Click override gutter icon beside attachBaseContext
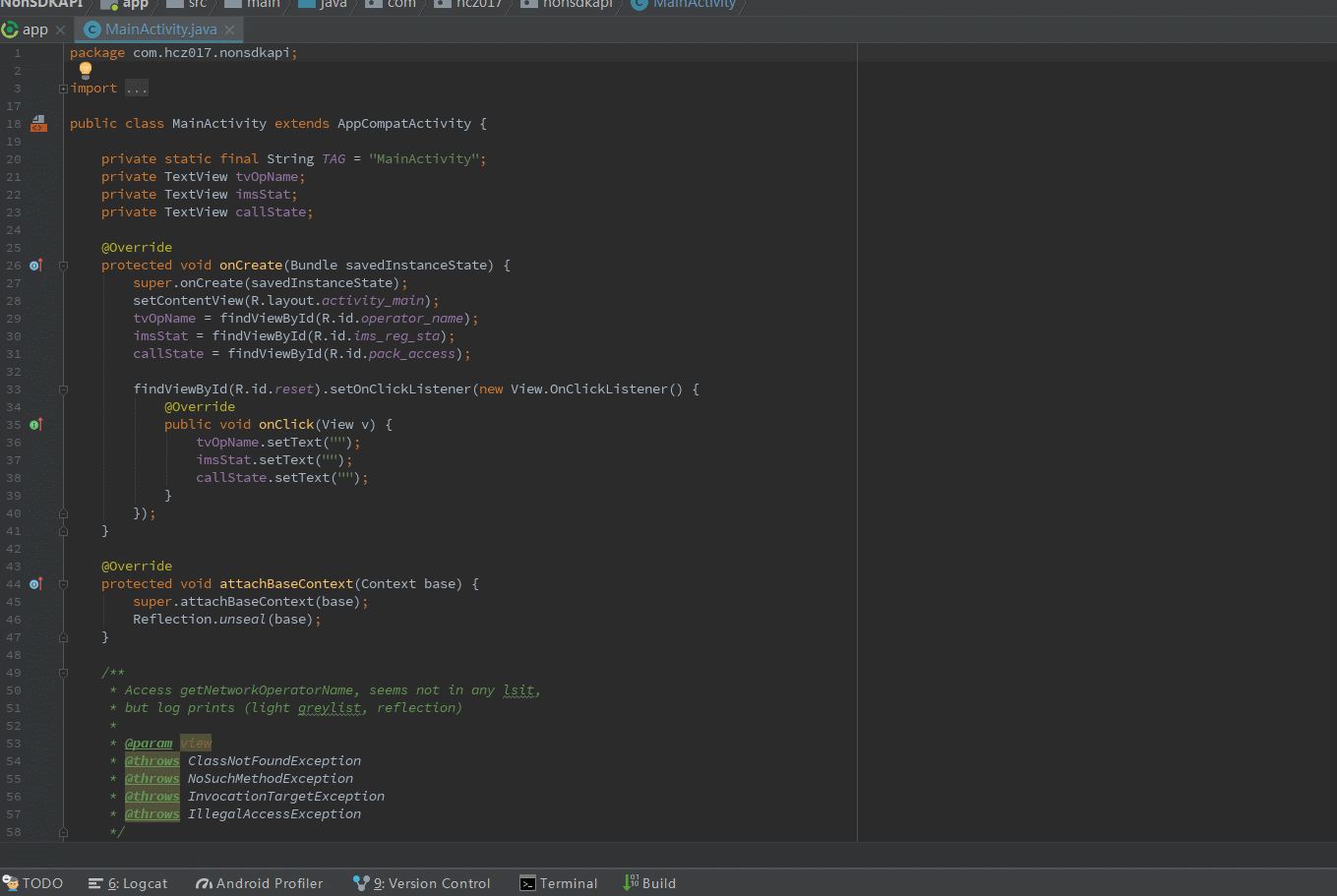The image size is (1337, 896). tap(36, 583)
